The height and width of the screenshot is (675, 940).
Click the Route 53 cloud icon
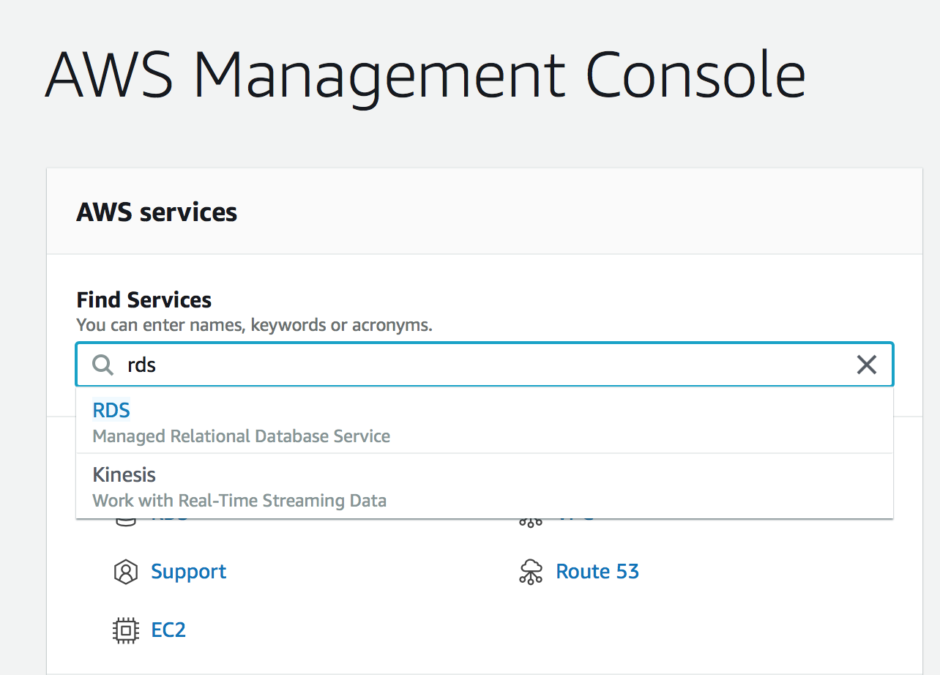click(531, 572)
